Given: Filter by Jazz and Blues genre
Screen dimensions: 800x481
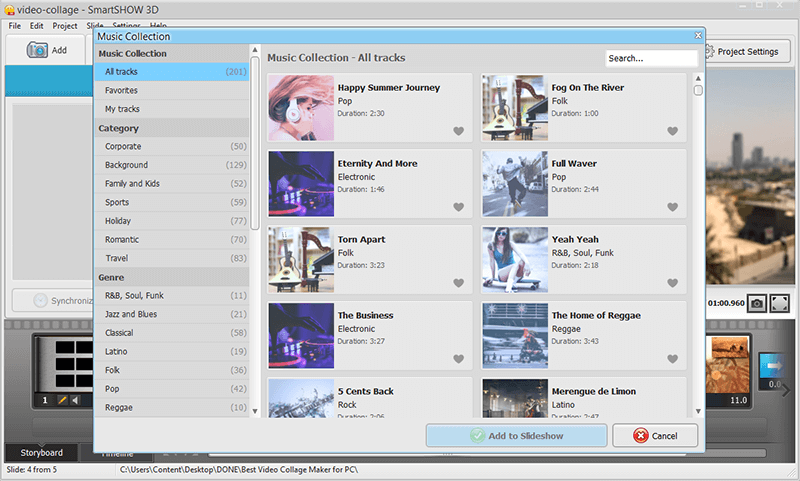Looking at the screenshot, I should [x=171, y=314].
